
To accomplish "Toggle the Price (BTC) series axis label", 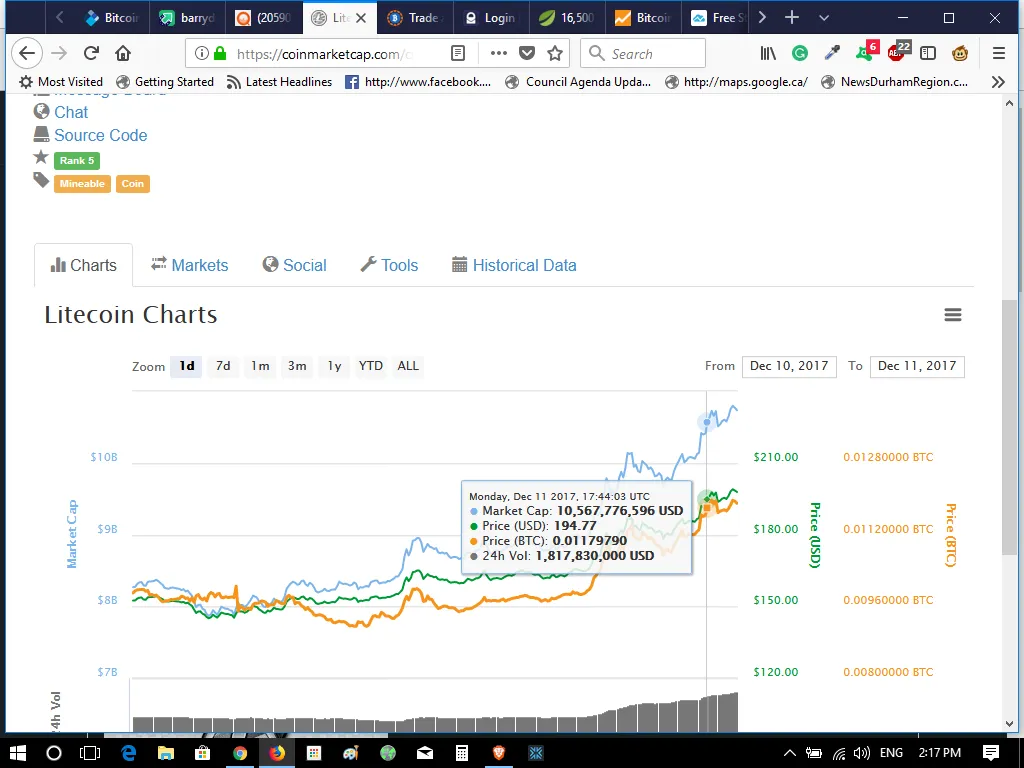I will pos(951,535).
